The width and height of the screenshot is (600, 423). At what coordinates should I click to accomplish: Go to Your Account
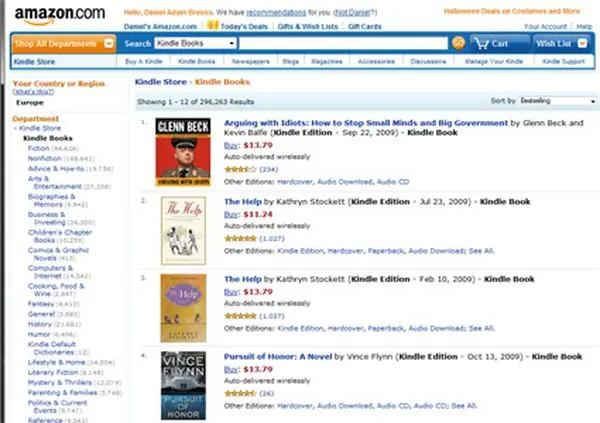(x=545, y=26)
